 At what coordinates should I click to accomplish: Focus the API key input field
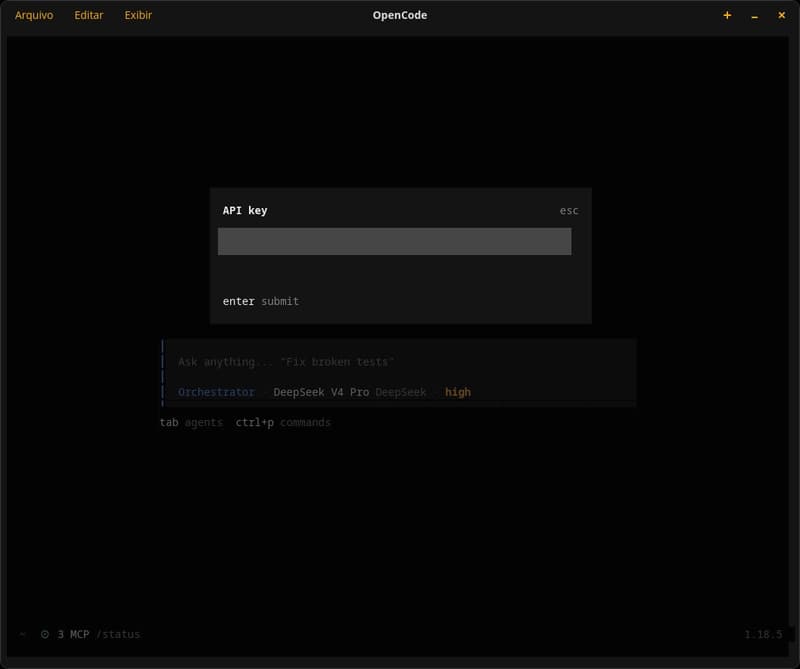pyautogui.click(x=394, y=241)
